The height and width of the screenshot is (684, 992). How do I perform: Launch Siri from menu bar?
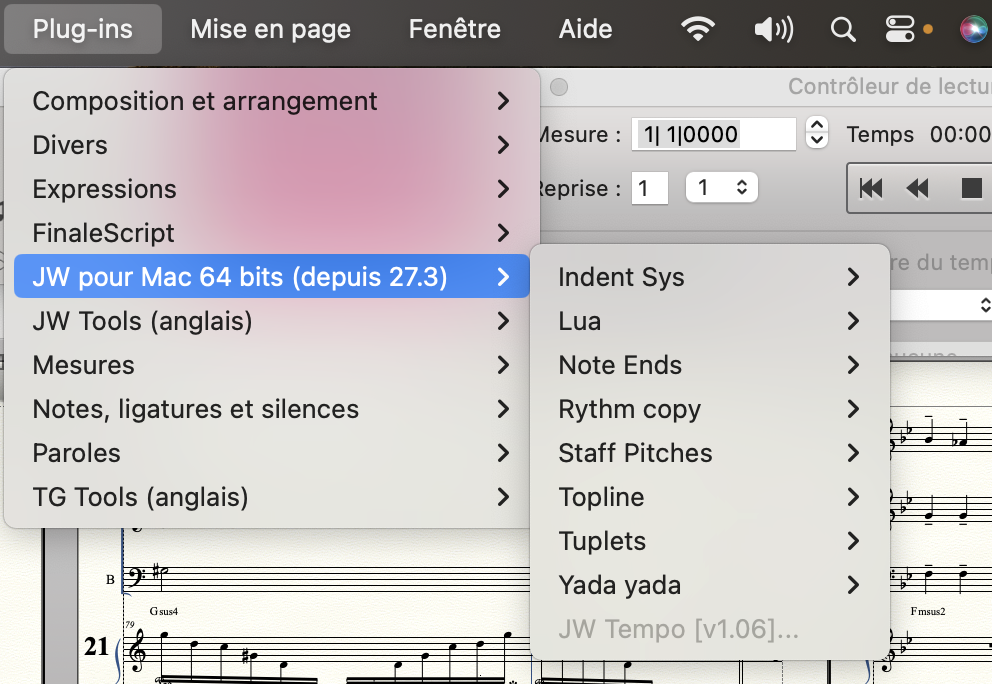click(x=973, y=30)
